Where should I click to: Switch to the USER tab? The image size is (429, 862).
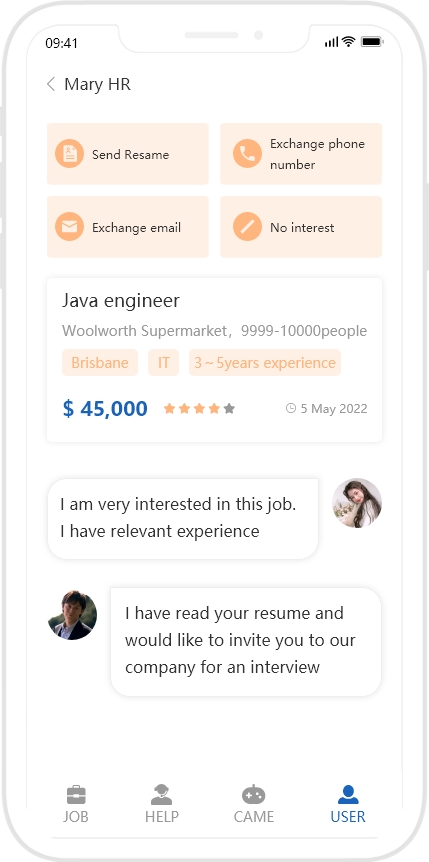(x=348, y=804)
